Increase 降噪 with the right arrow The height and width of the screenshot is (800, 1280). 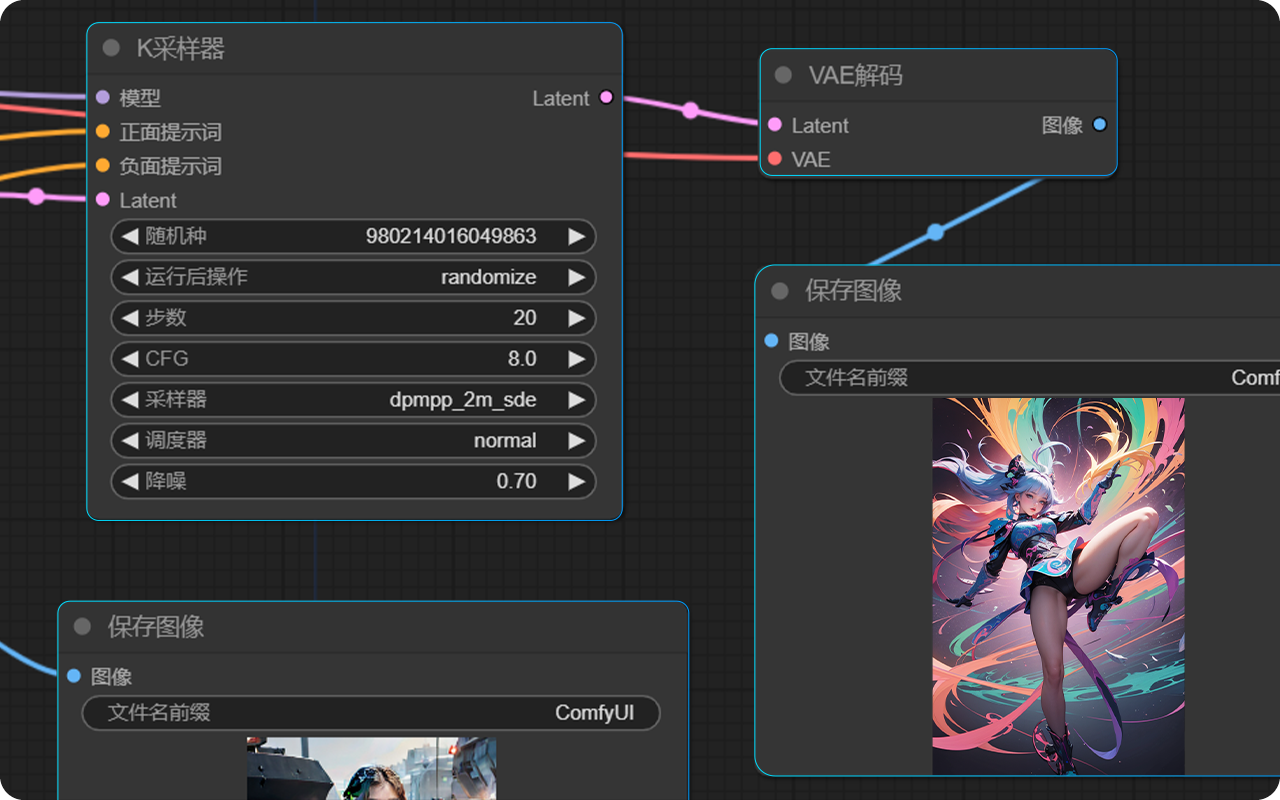point(577,481)
